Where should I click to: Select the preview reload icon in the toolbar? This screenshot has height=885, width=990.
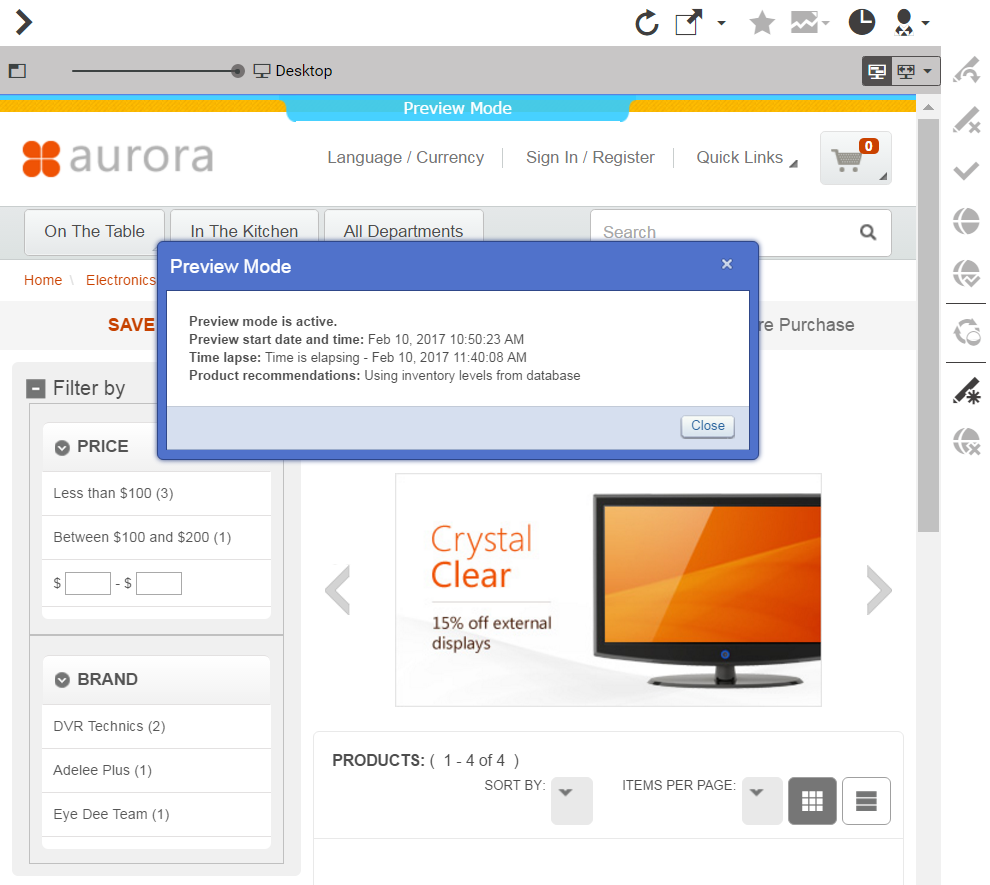tap(646, 22)
